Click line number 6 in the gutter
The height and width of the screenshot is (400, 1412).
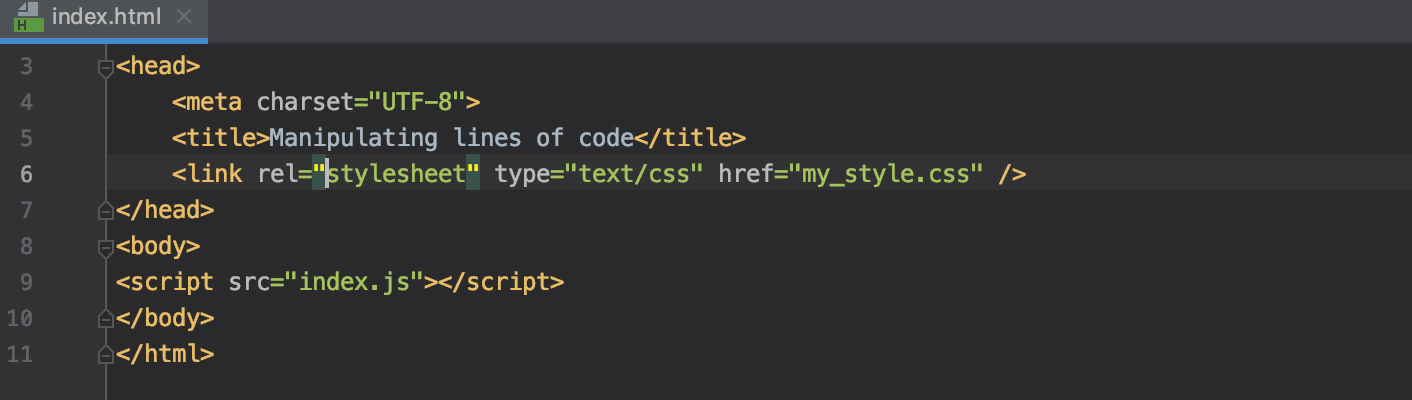point(26,174)
